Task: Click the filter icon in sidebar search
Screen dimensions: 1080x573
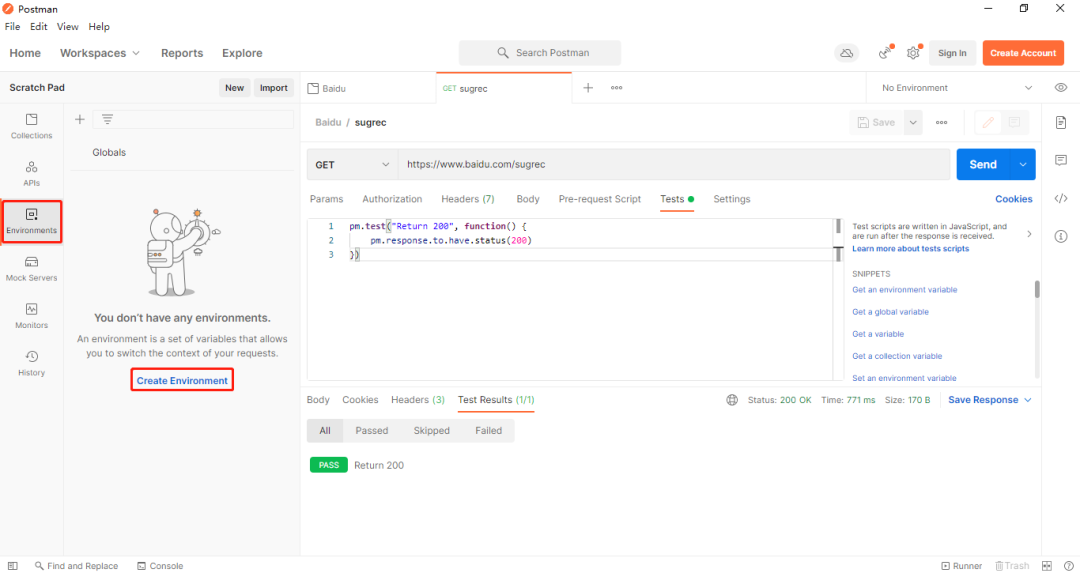Action: coord(107,119)
